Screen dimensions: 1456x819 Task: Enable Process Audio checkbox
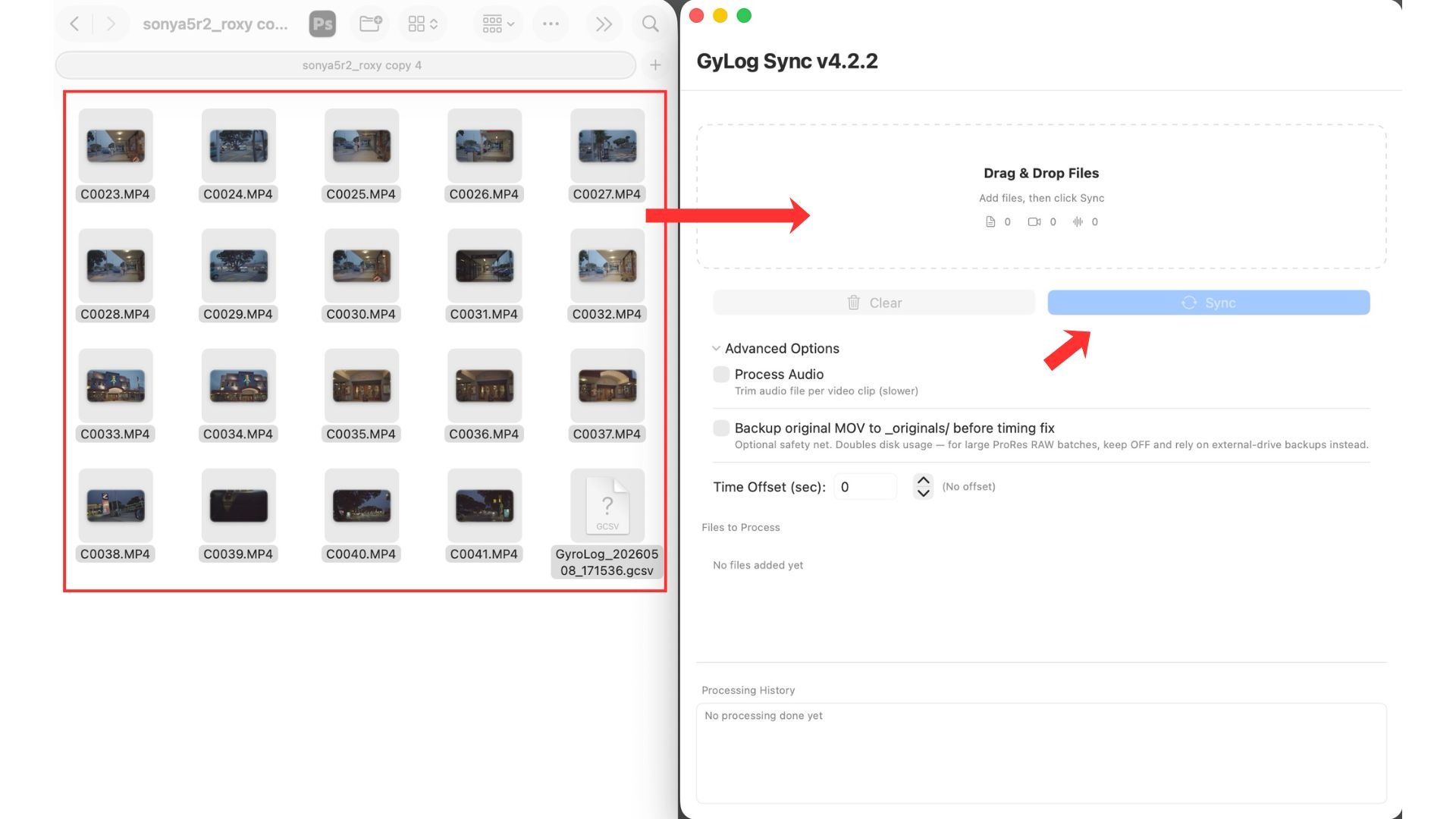coord(721,374)
